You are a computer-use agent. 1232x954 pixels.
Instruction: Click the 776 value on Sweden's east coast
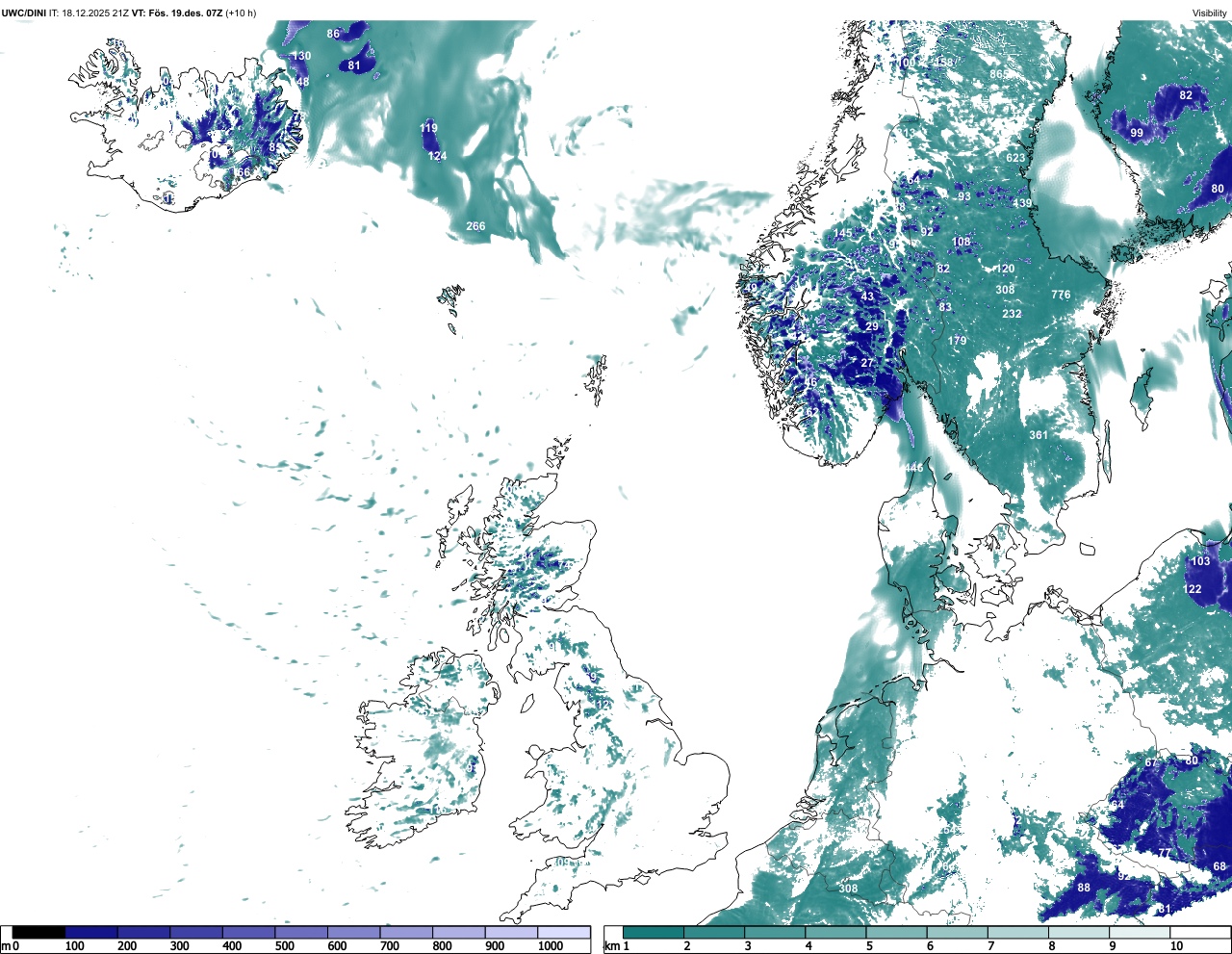[1061, 296]
